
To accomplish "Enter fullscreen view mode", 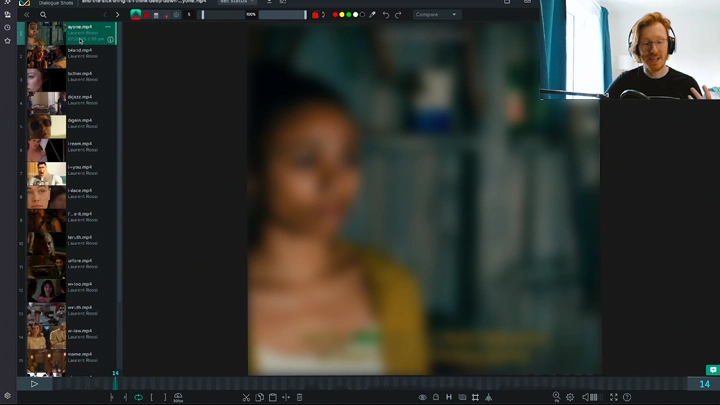I will [614, 397].
